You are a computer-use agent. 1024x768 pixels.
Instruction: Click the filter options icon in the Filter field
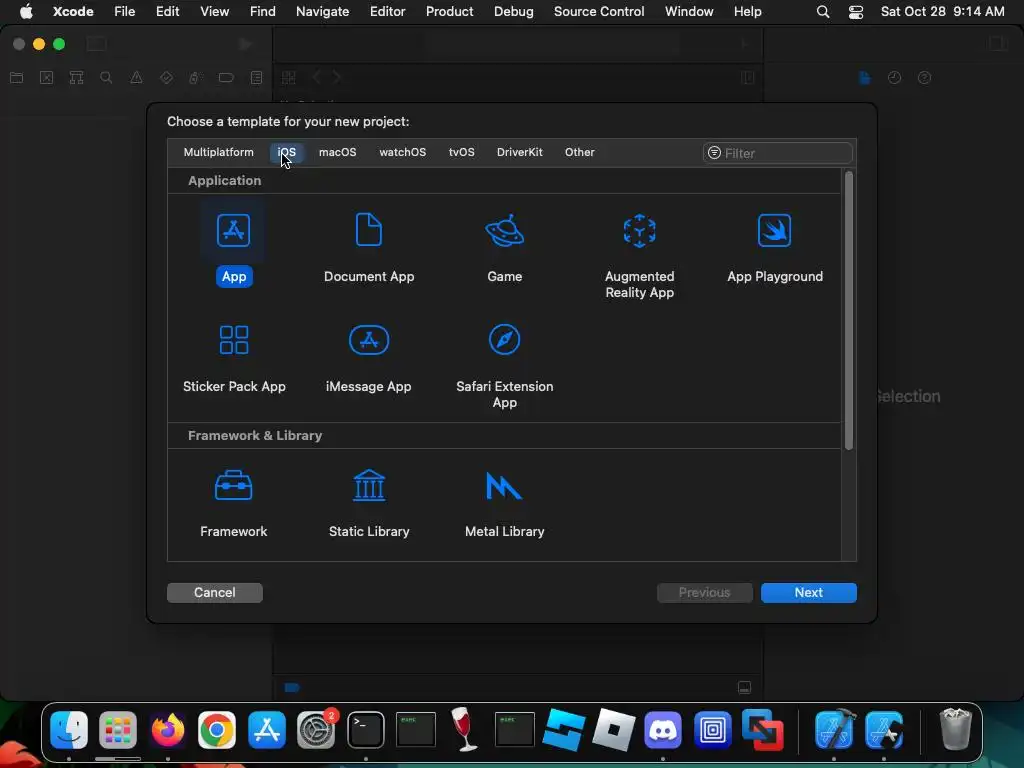point(714,153)
